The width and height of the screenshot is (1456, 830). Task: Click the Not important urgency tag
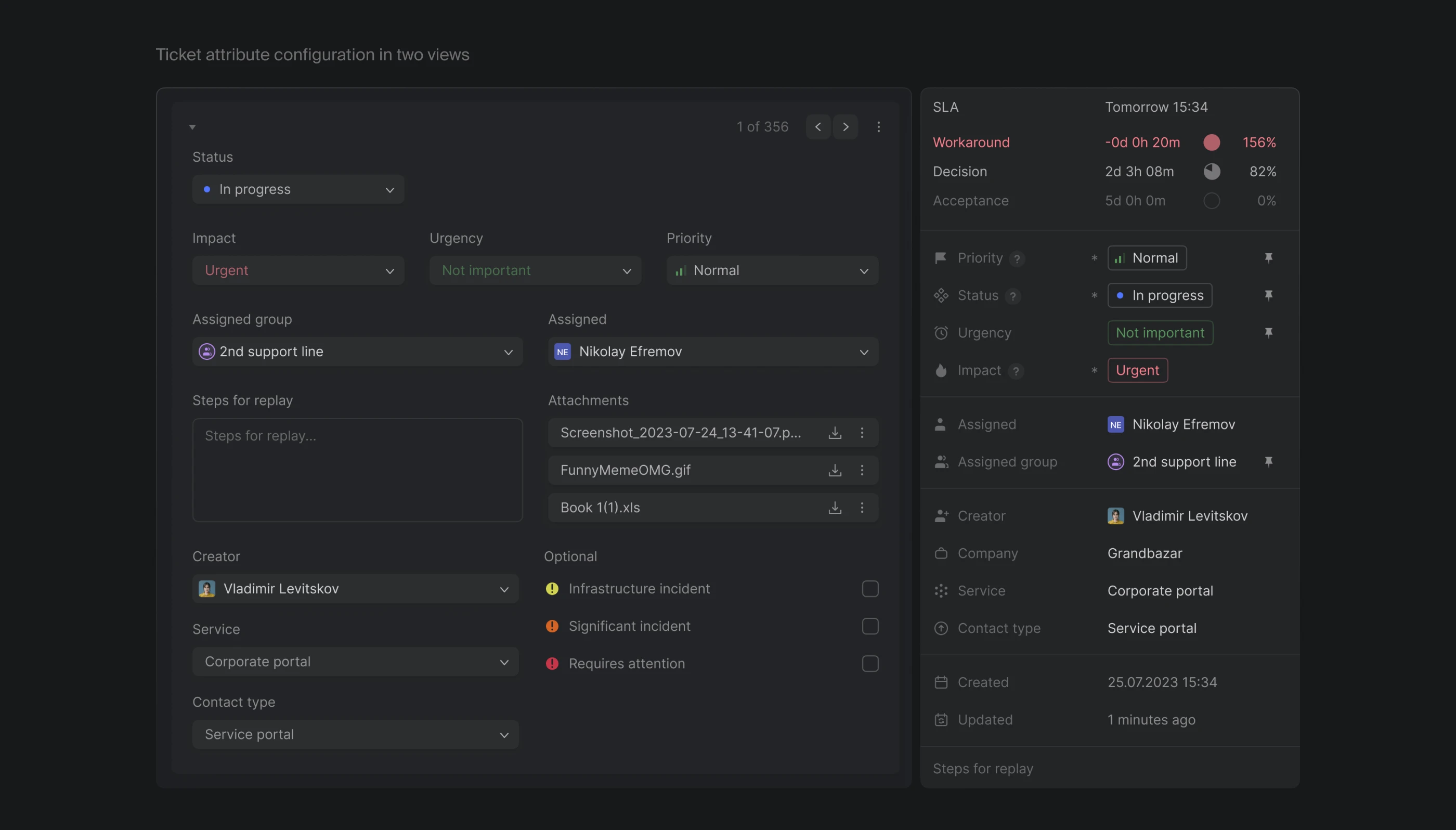tap(1160, 333)
